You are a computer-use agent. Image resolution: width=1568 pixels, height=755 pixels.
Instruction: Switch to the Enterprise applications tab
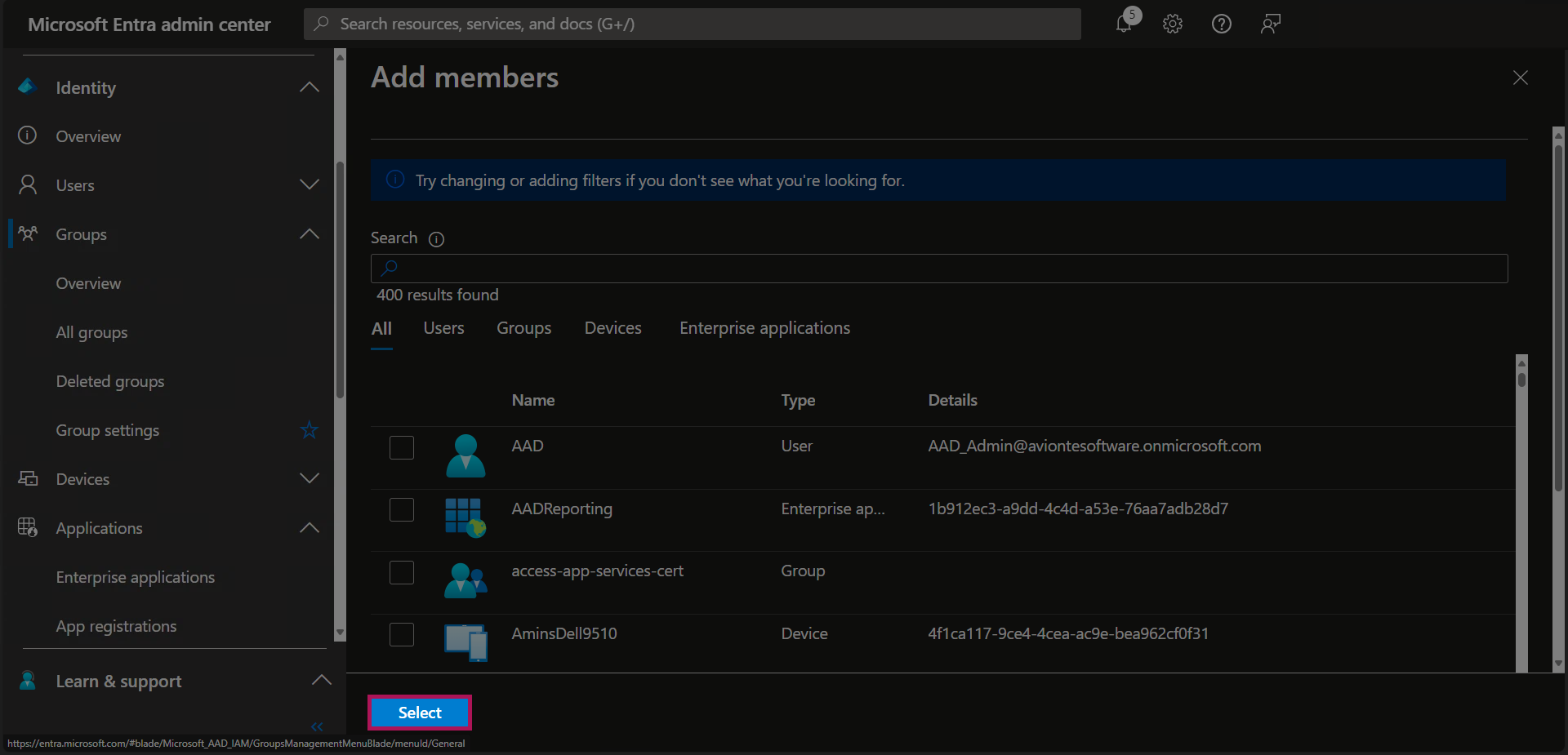(764, 328)
